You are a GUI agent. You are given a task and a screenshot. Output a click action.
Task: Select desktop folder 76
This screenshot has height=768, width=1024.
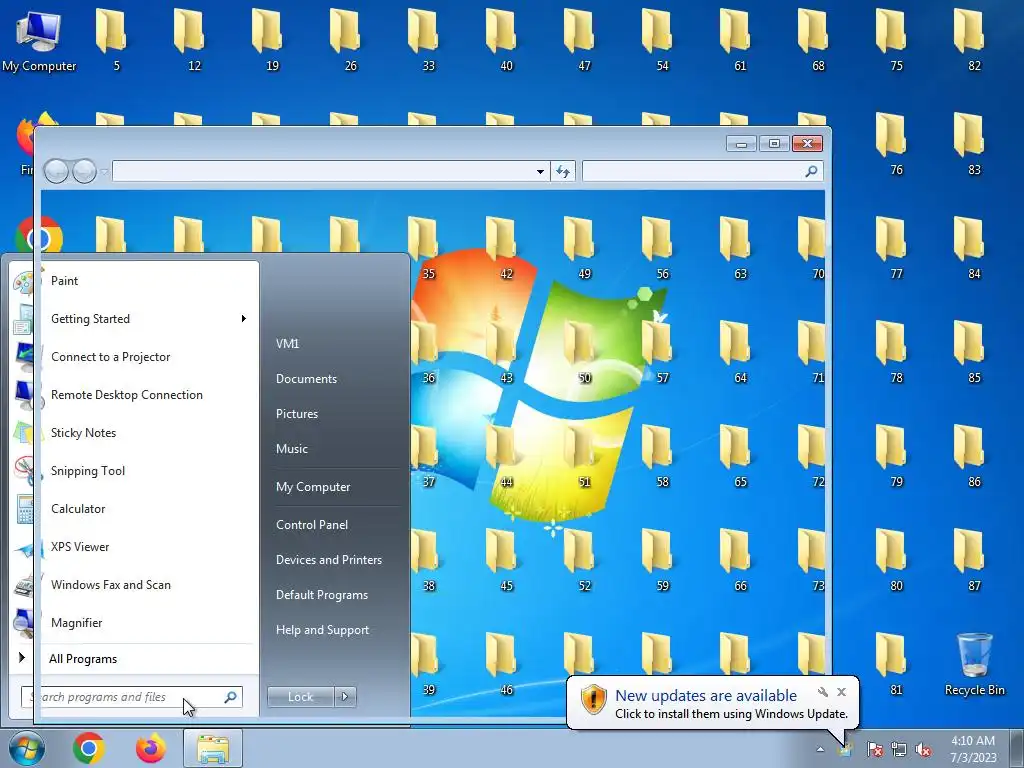[892, 144]
